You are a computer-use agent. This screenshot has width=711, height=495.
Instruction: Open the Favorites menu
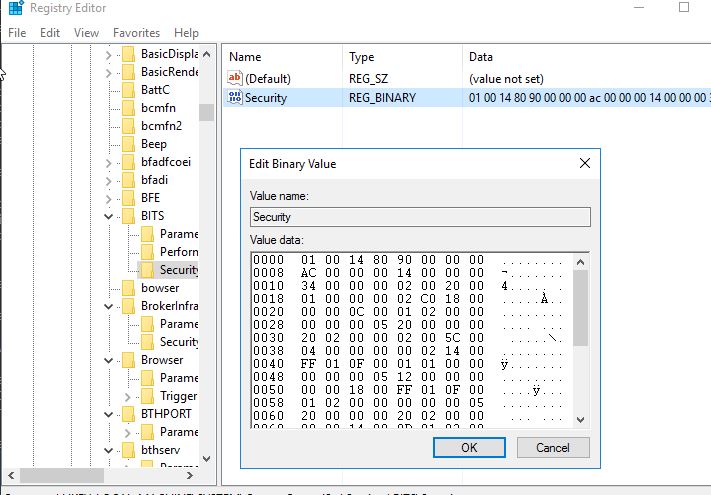pyautogui.click(x=135, y=33)
